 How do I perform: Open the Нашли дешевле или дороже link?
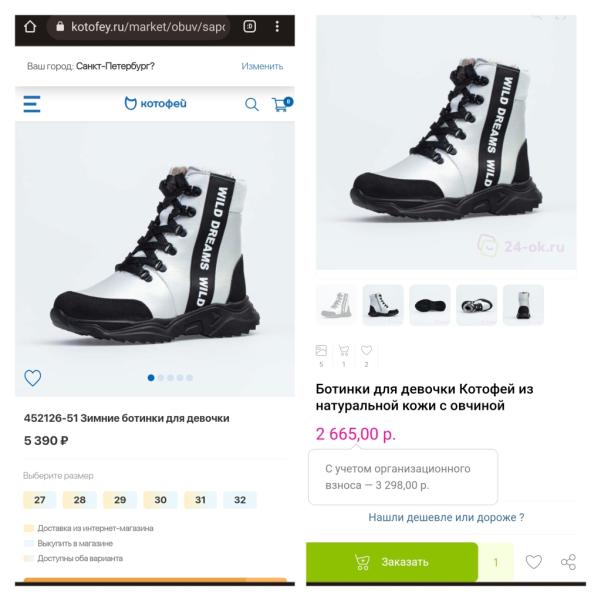[x=446, y=517]
